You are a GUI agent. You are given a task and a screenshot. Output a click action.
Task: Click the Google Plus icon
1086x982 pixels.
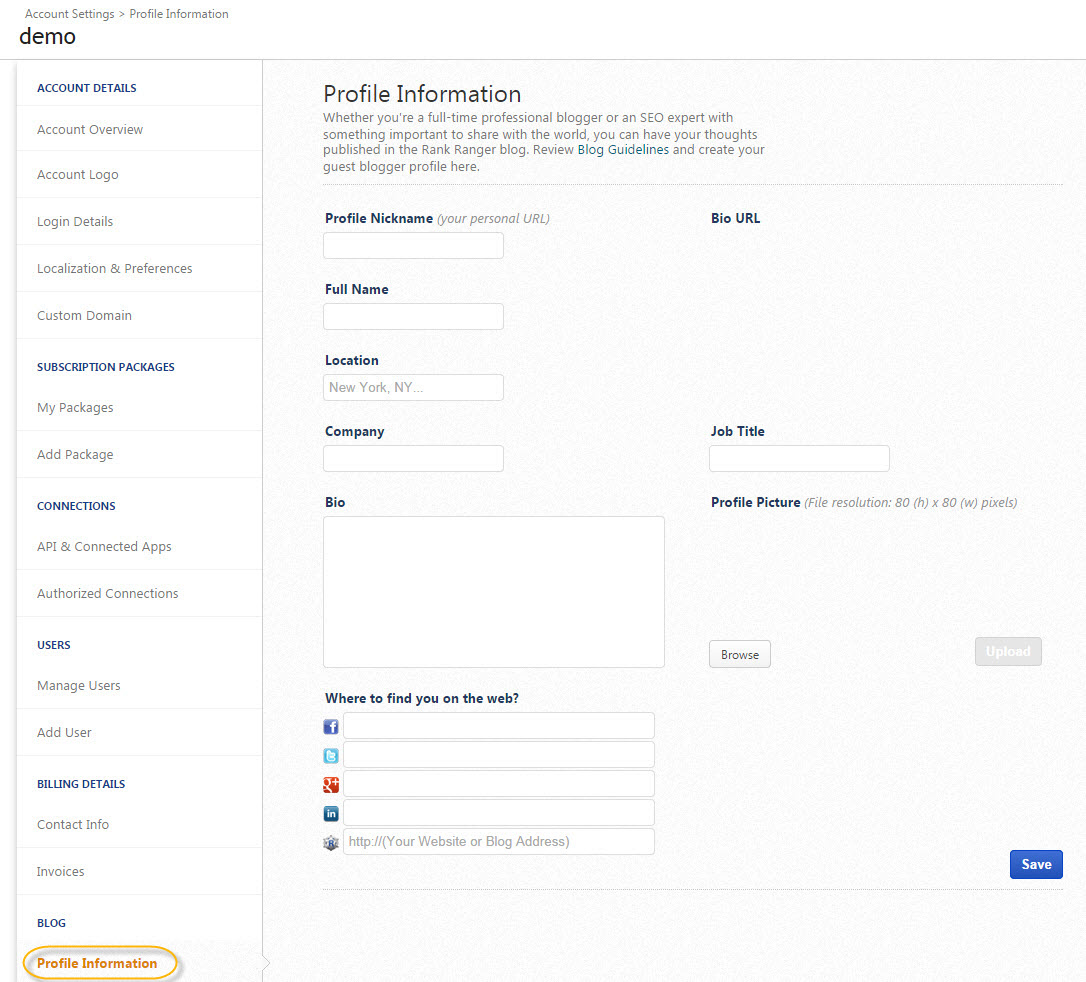click(x=331, y=785)
